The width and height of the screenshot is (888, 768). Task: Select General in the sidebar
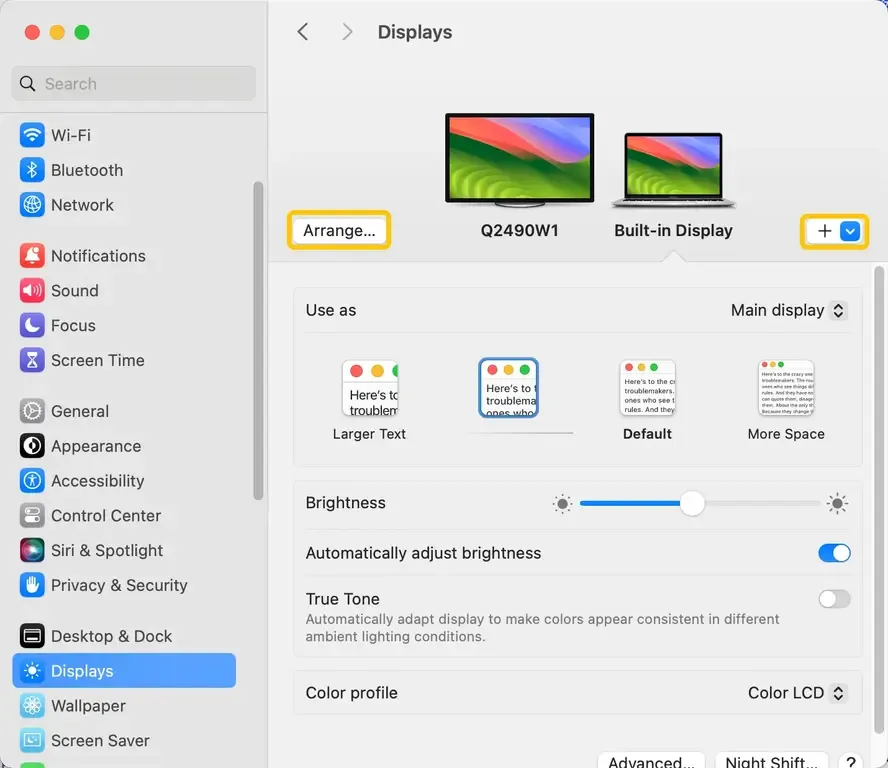click(123, 411)
